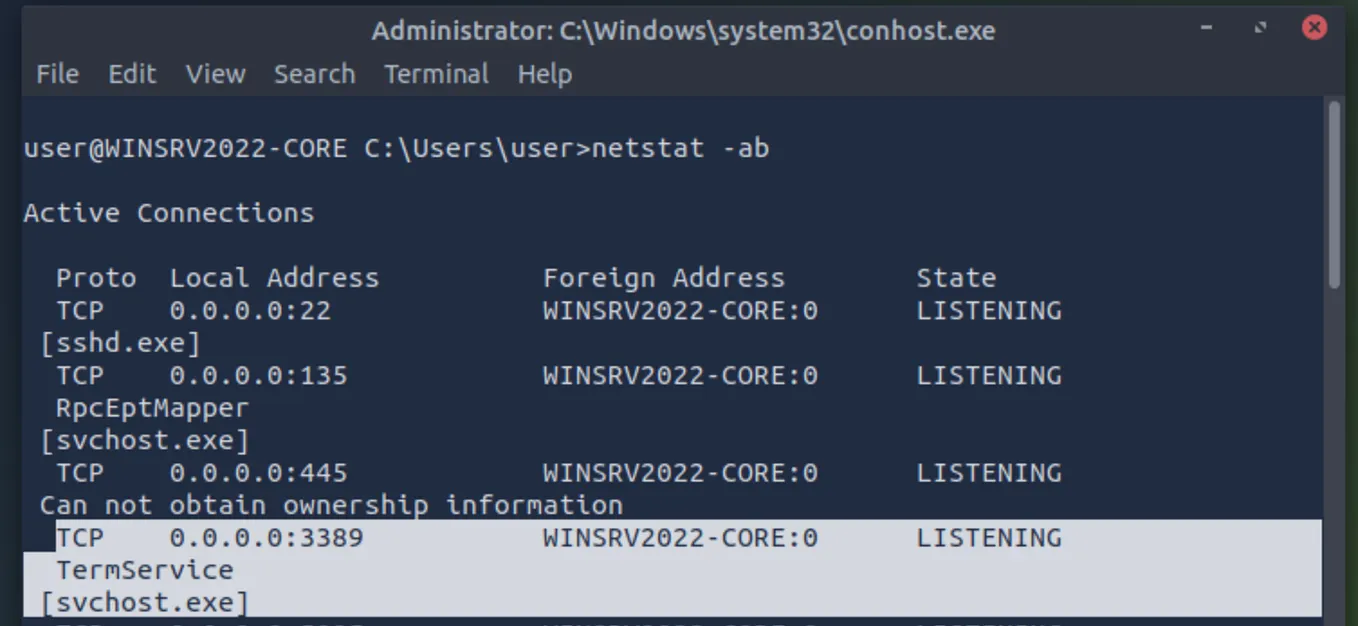This screenshot has height=626, width=1358.
Task: Click the restore window icon
Action: 1260,29
